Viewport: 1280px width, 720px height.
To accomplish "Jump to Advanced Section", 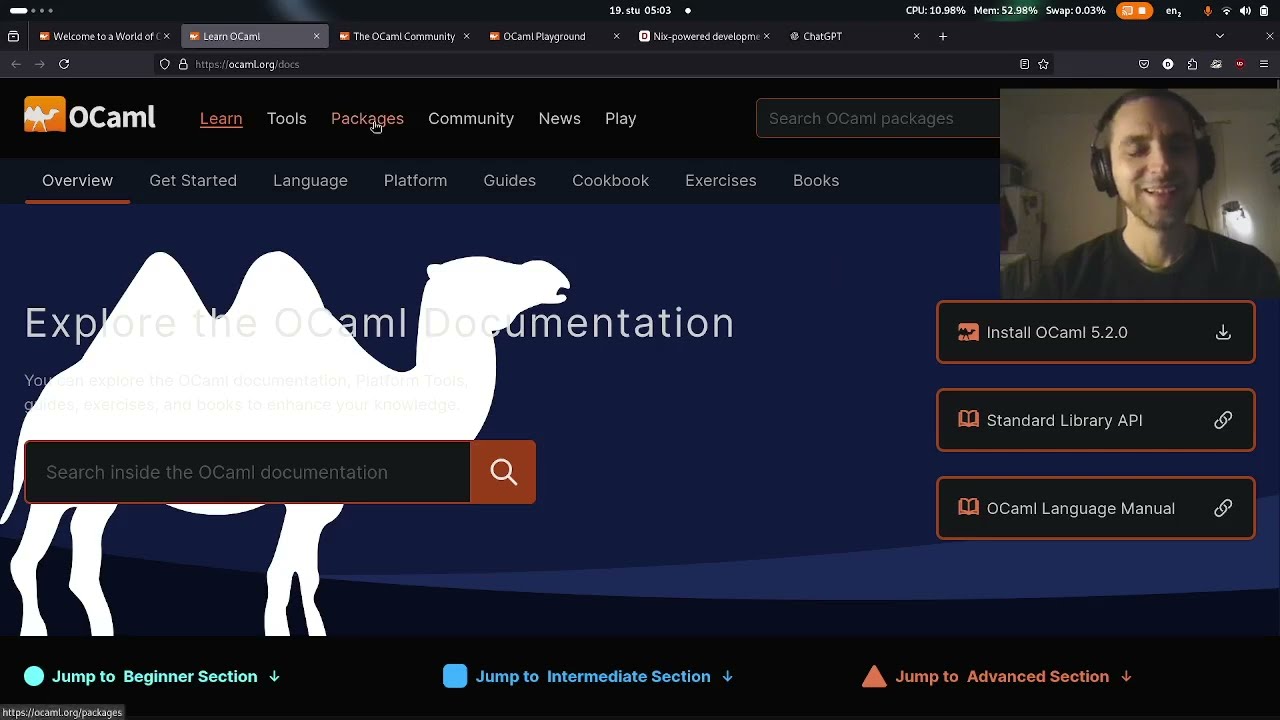I will 997,677.
